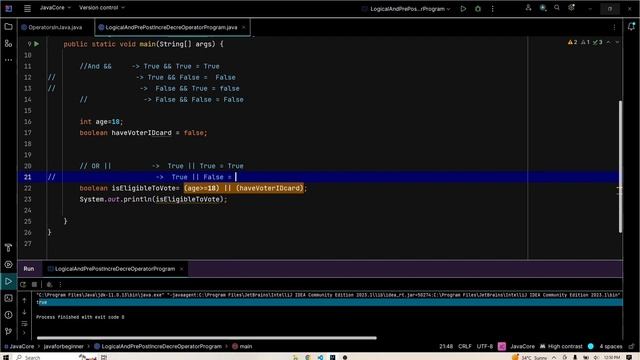640x360 pixels.
Task: Toggle soft-wrap in the console
Action: 24,323
